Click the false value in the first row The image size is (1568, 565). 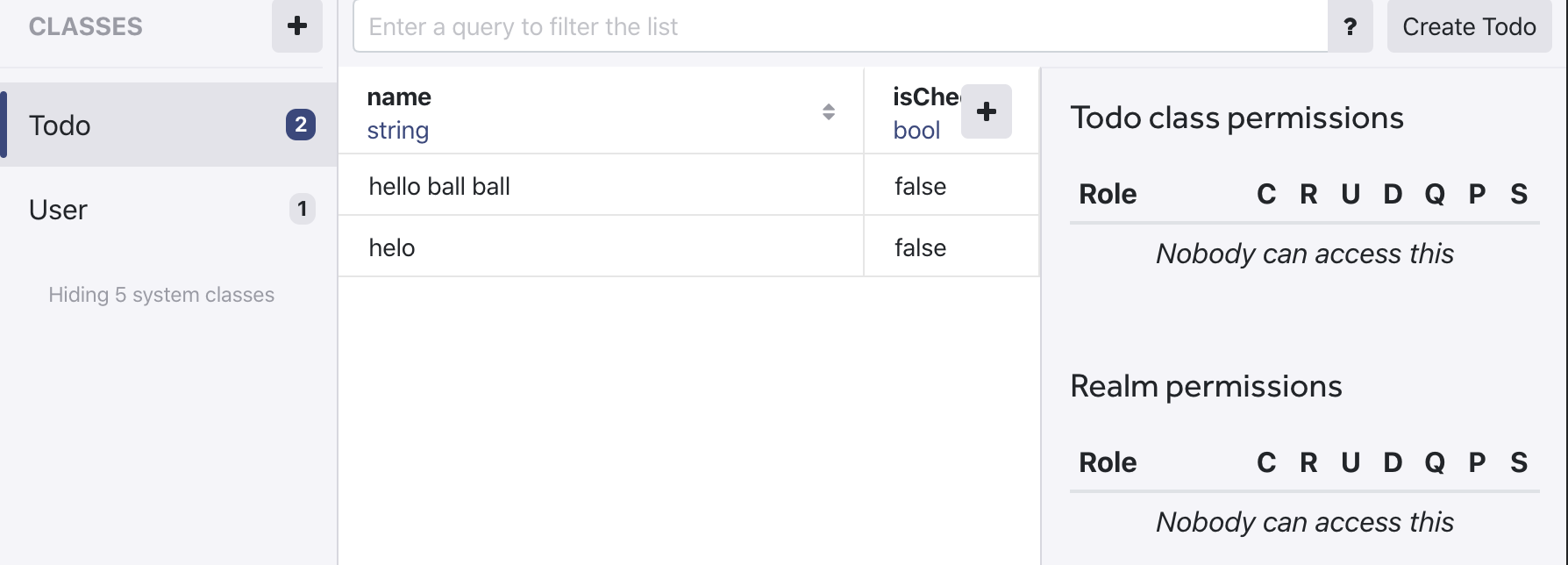point(920,186)
